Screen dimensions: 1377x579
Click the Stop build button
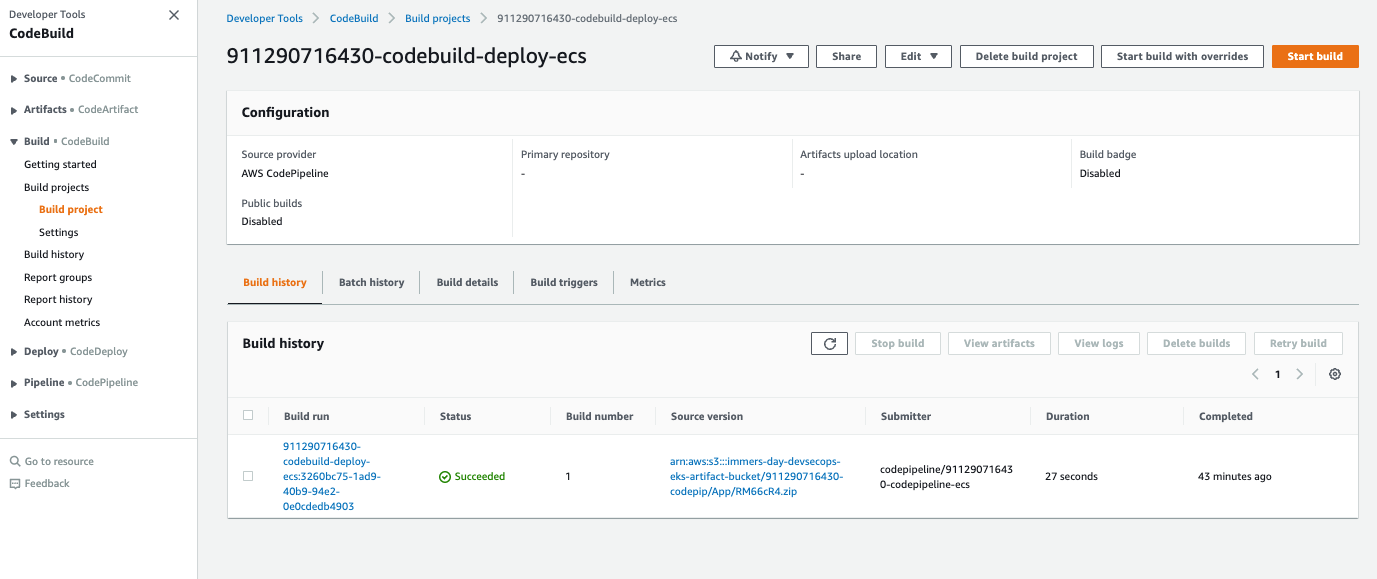click(897, 343)
